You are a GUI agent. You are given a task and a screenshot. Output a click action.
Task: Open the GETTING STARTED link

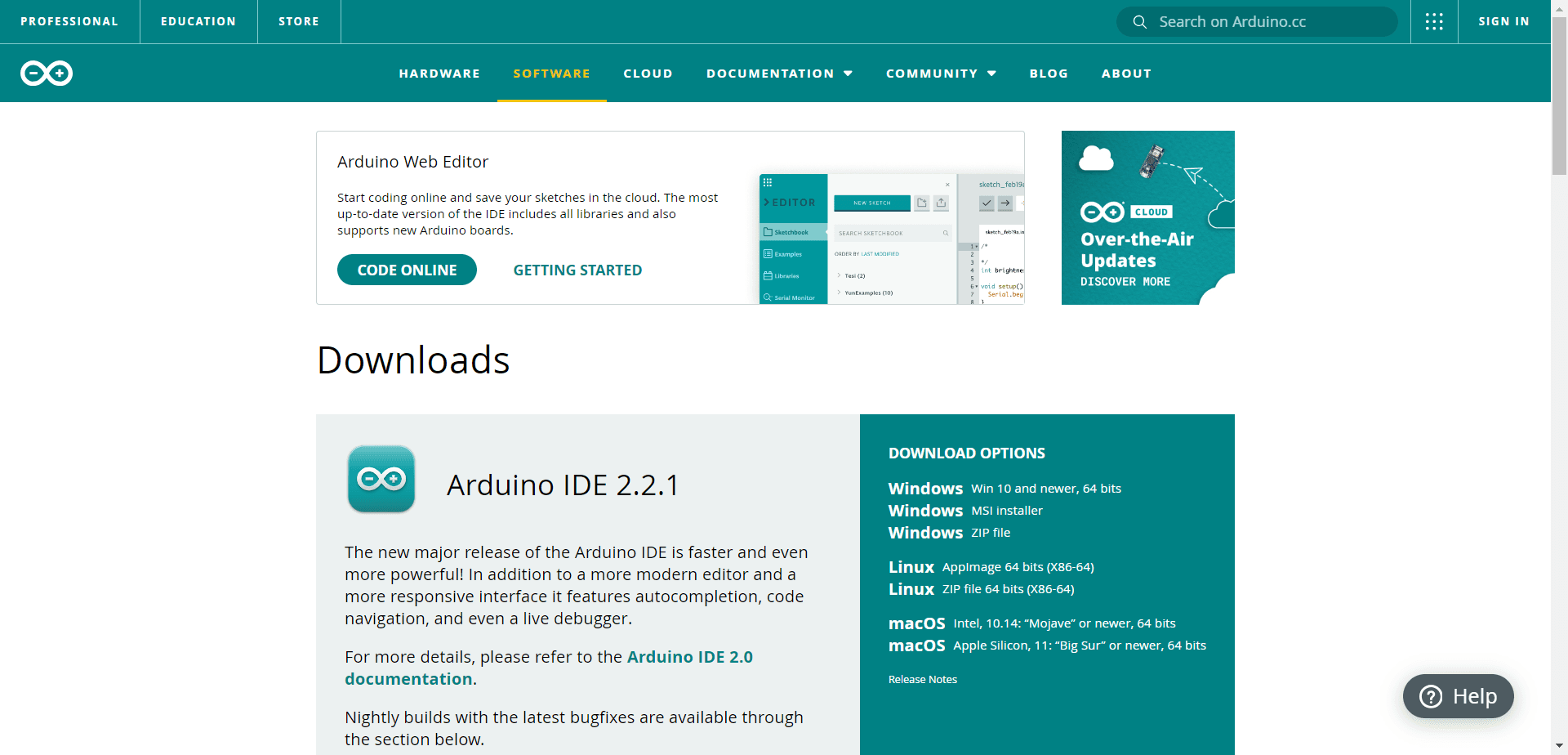point(577,270)
